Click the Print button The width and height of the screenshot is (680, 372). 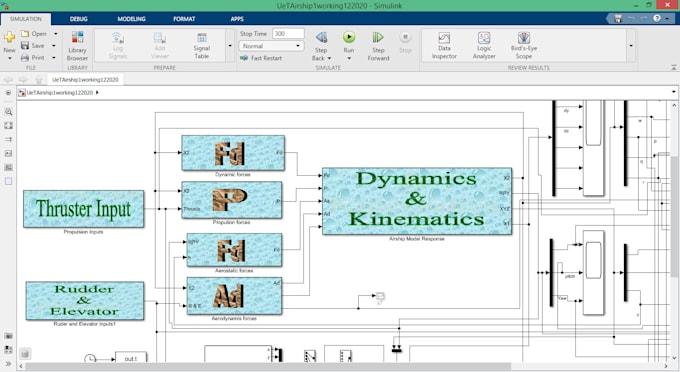[33, 58]
